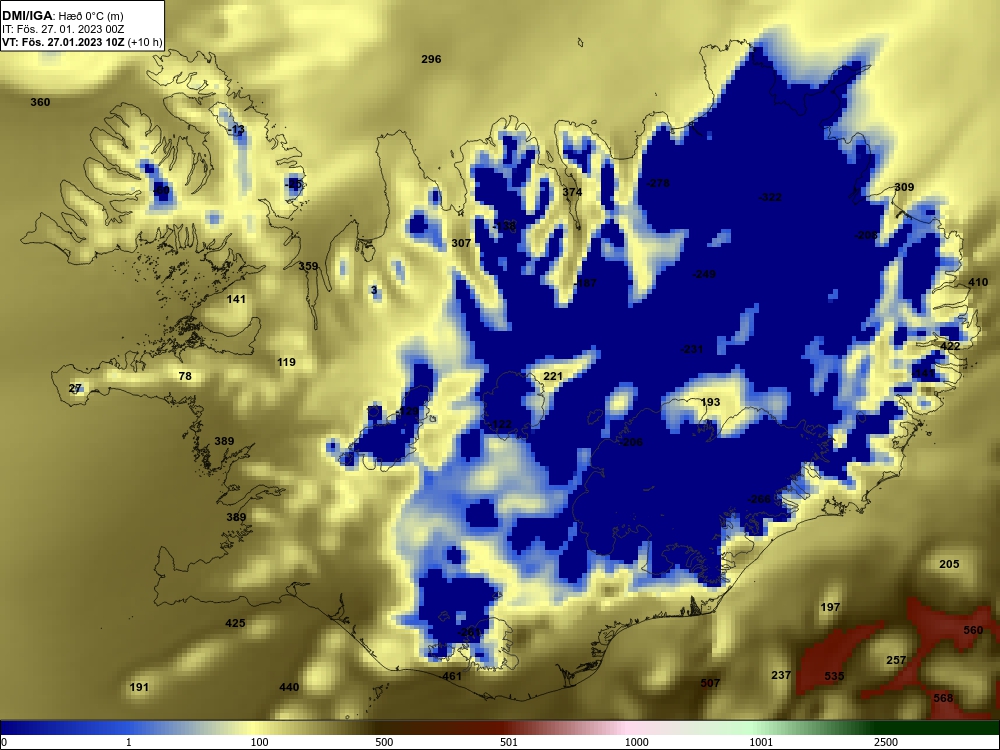Click the map value 359

pos(308,266)
